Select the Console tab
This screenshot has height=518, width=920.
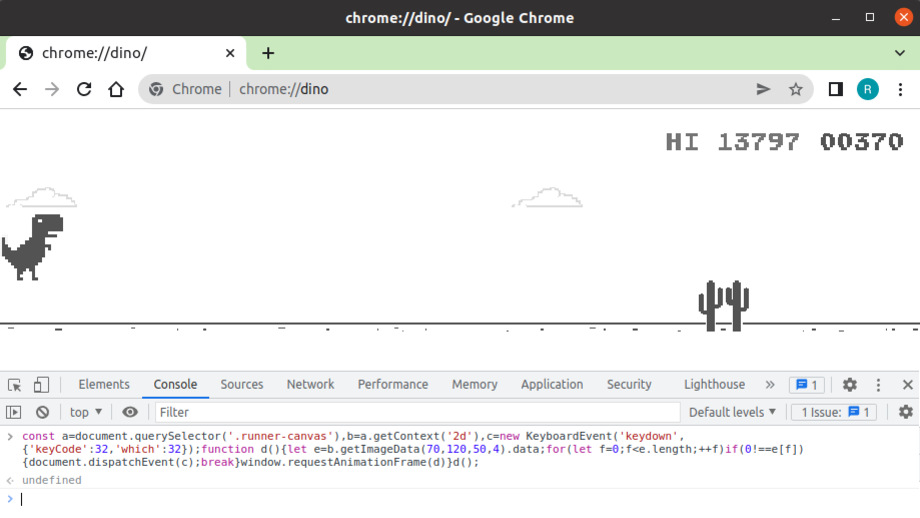[x=175, y=384]
